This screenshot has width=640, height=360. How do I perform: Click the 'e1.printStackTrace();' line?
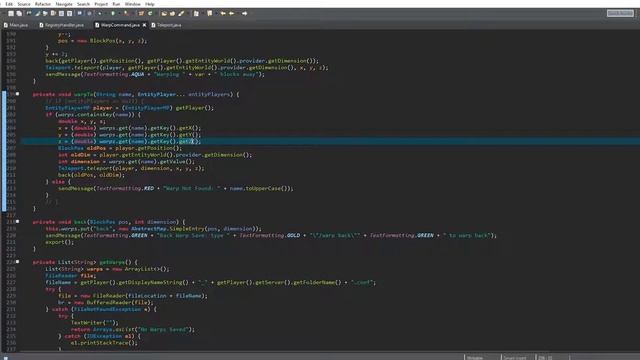[104, 343]
